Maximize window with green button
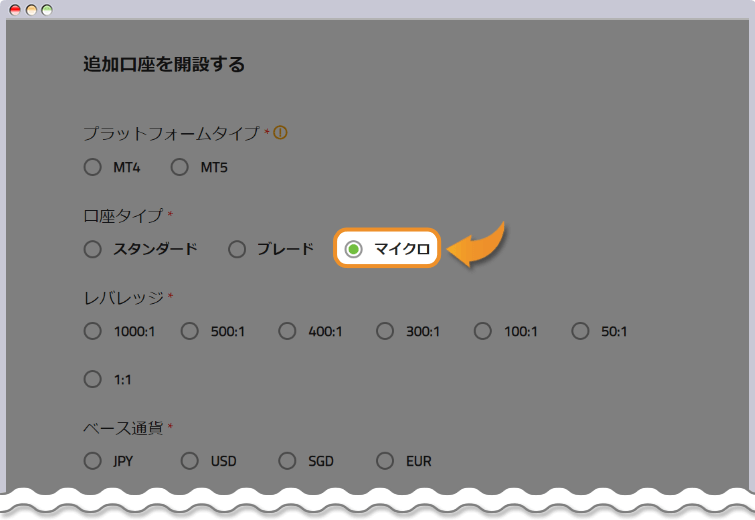This screenshot has width=755, height=520. [x=47, y=10]
